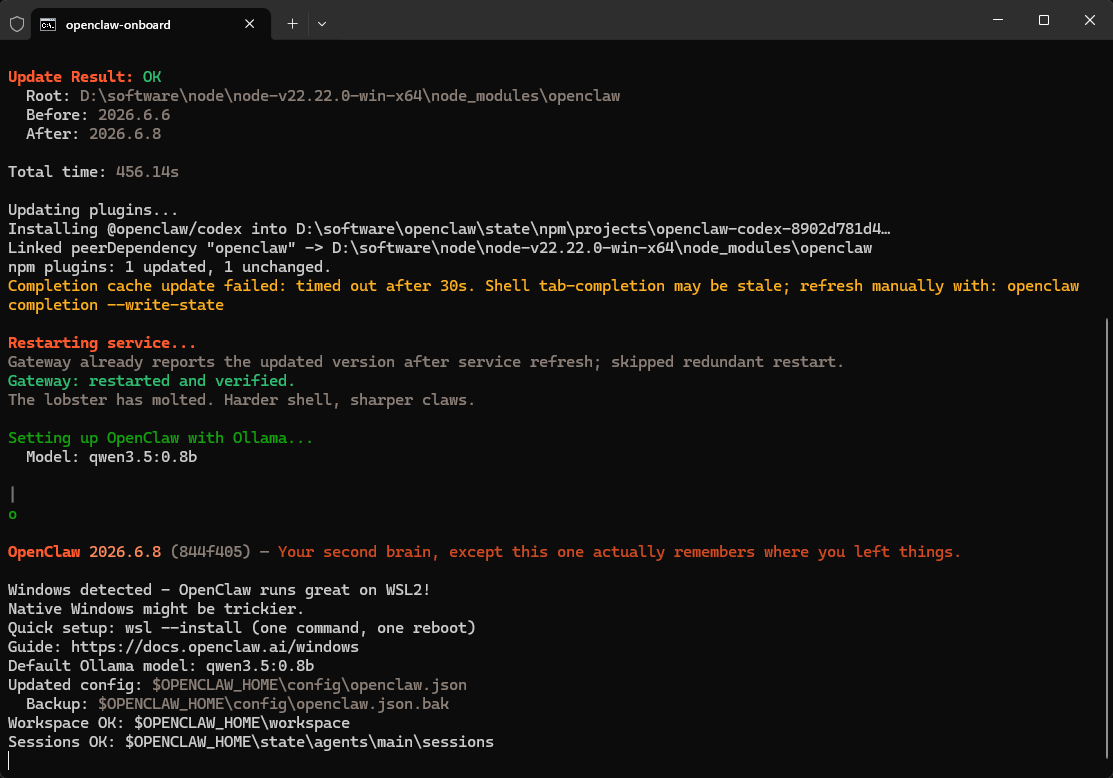Click the "Model: qwen3.5:0.8b" line
The height and width of the screenshot is (778, 1113).
coord(111,457)
